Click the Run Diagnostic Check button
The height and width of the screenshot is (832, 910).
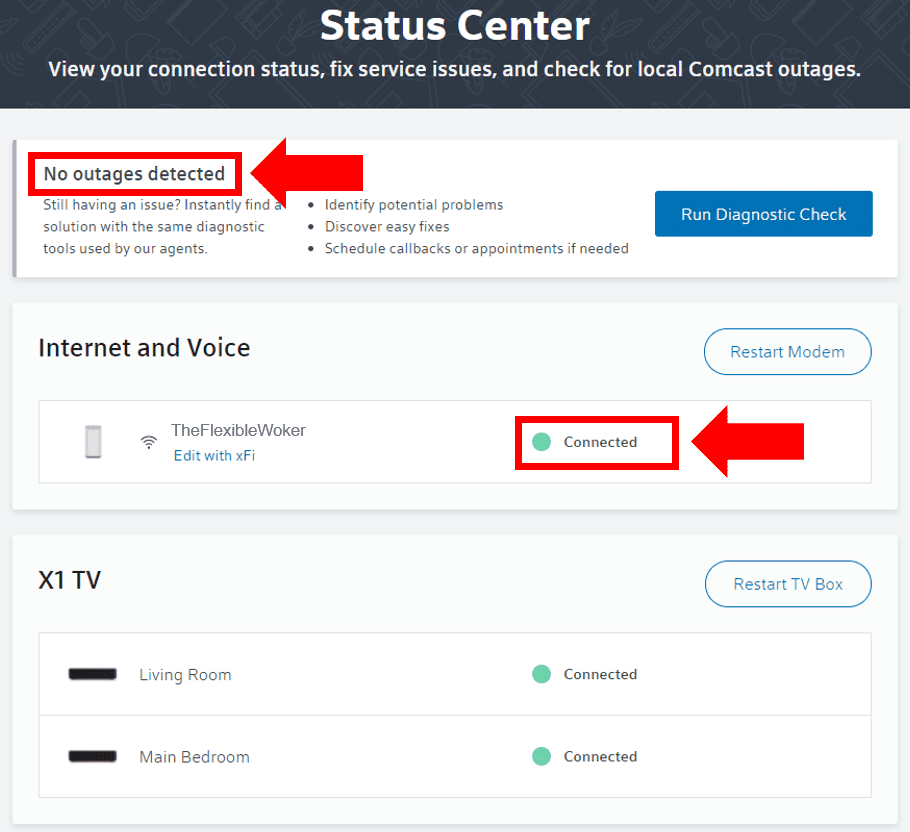[763, 214]
